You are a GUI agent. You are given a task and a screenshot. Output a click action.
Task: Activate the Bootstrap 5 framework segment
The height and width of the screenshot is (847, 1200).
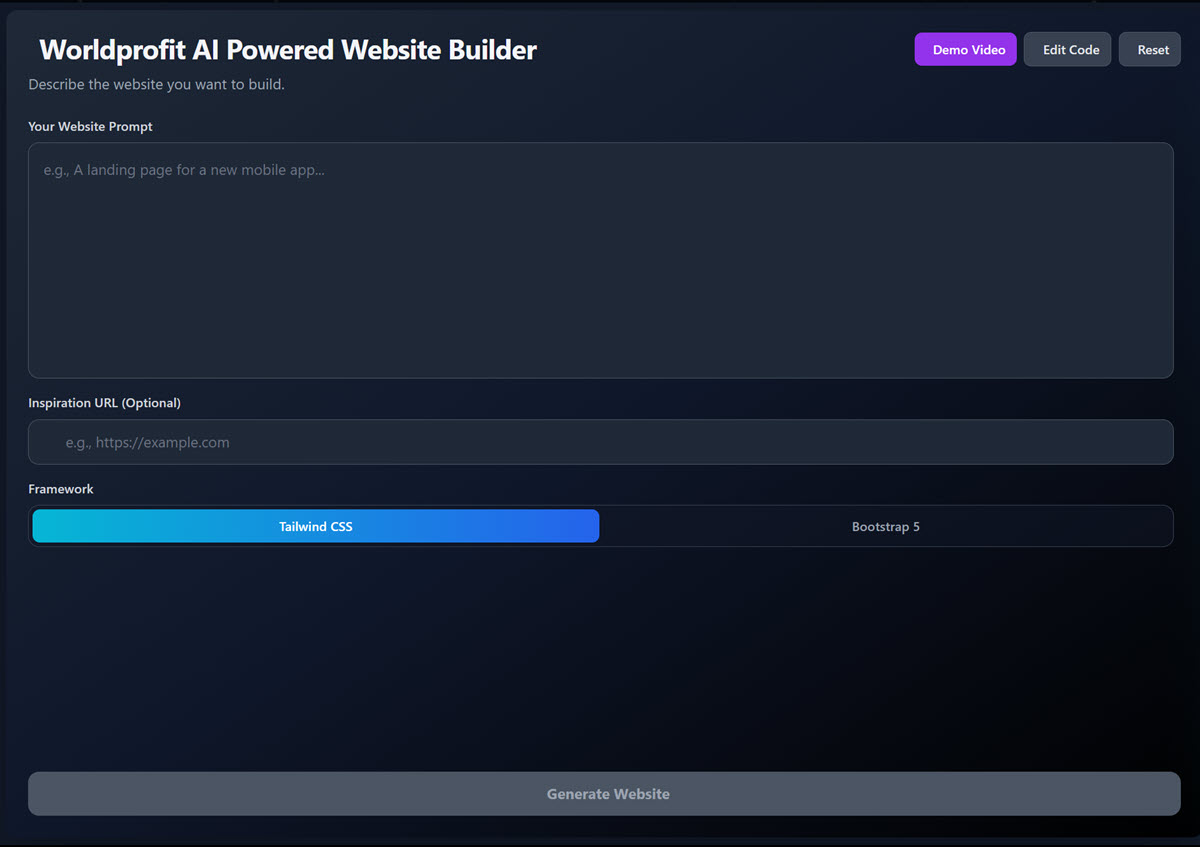tap(886, 525)
